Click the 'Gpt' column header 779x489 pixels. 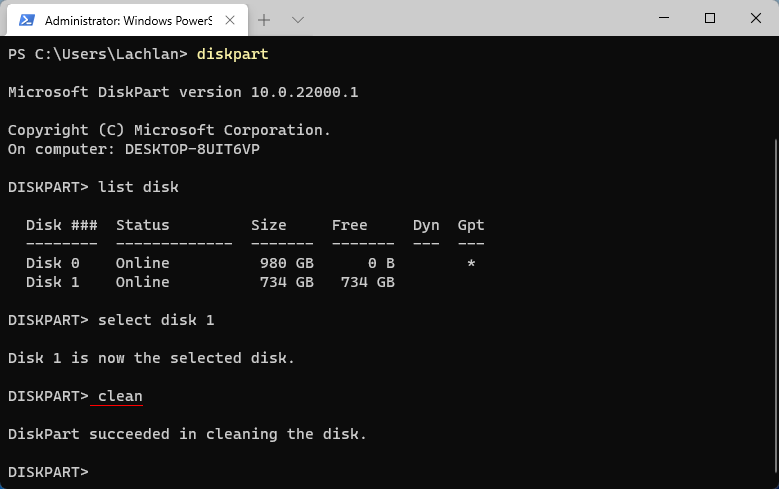tap(470, 225)
